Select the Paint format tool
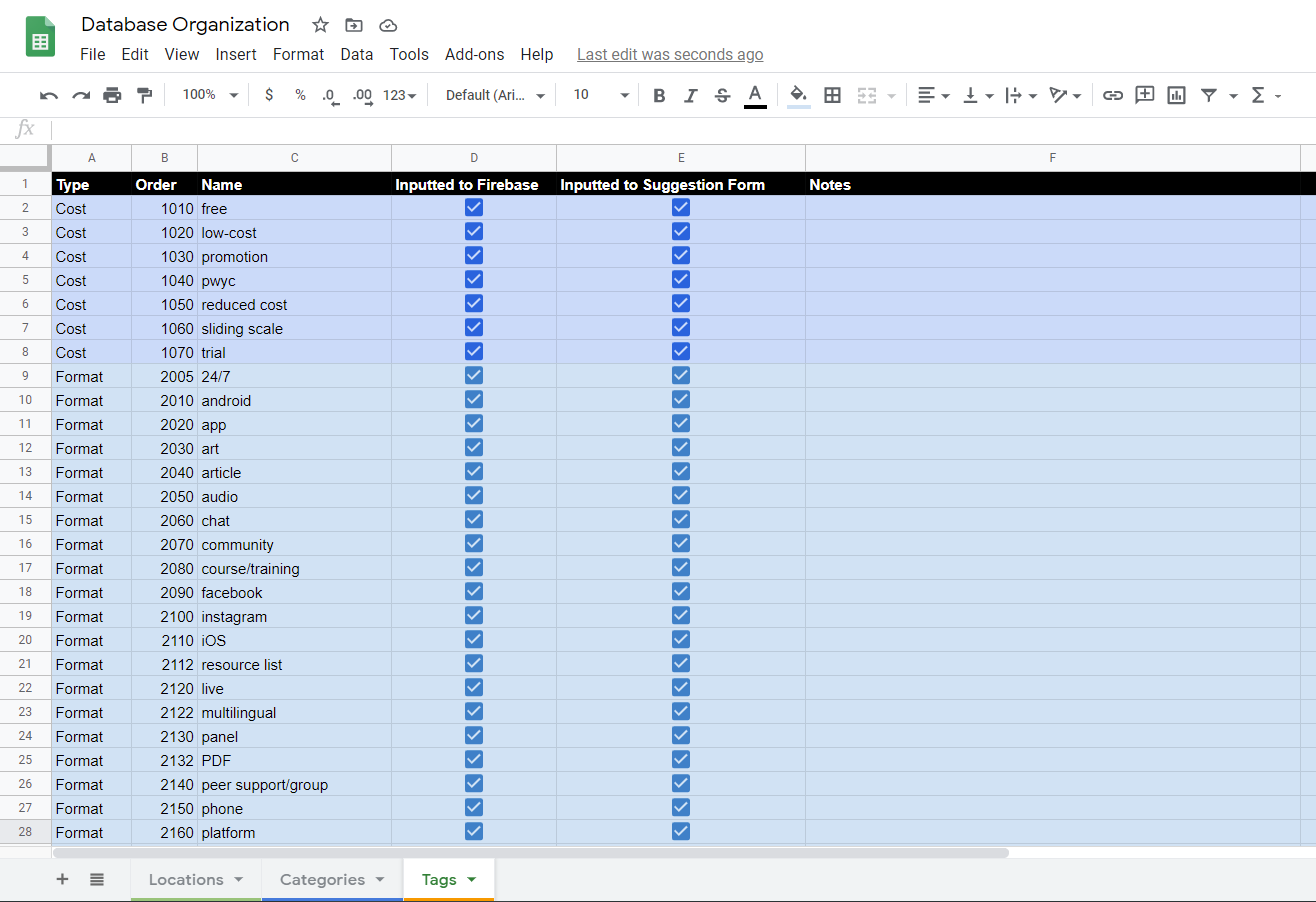This screenshot has height=902, width=1316. (x=144, y=95)
